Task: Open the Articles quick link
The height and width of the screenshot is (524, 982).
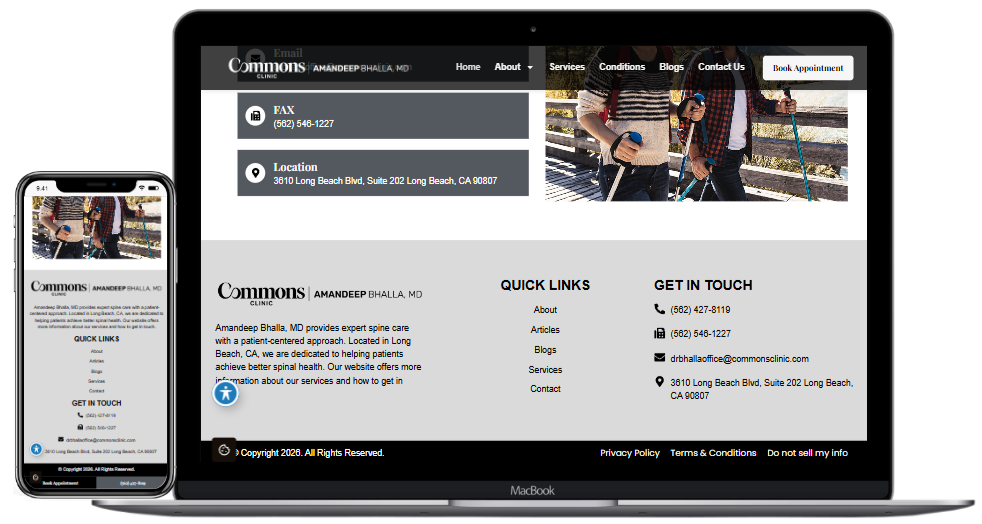Action: [545, 330]
